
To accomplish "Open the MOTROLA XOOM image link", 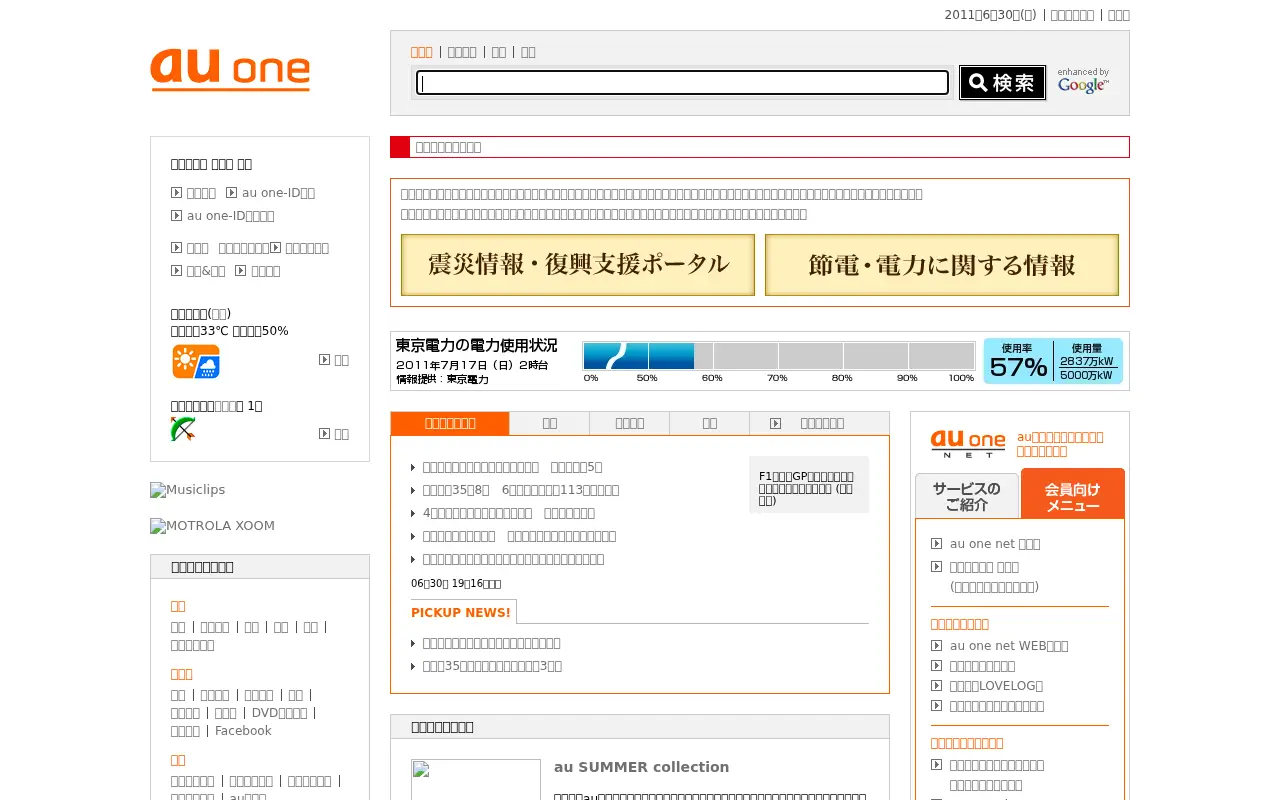I will tap(212, 526).
